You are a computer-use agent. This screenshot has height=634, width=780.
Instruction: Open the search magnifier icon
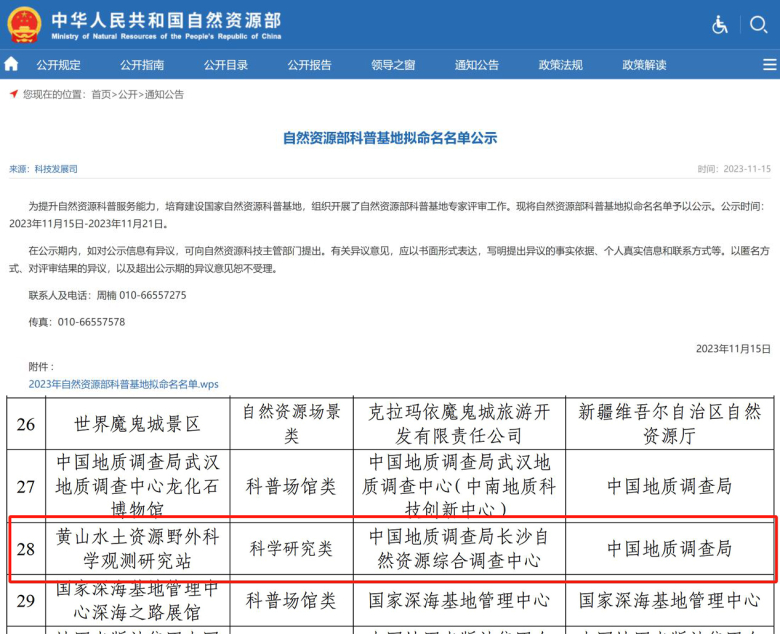click(758, 24)
